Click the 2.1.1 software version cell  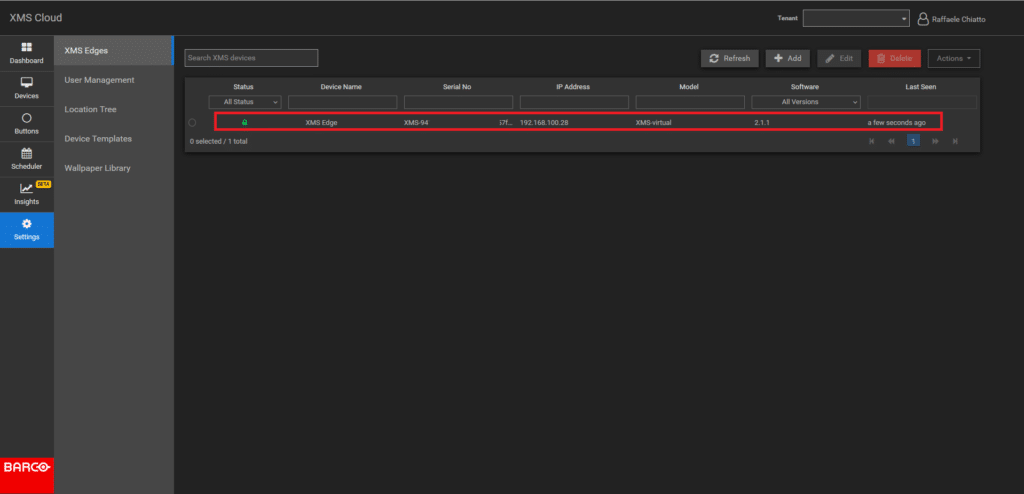(x=762, y=123)
